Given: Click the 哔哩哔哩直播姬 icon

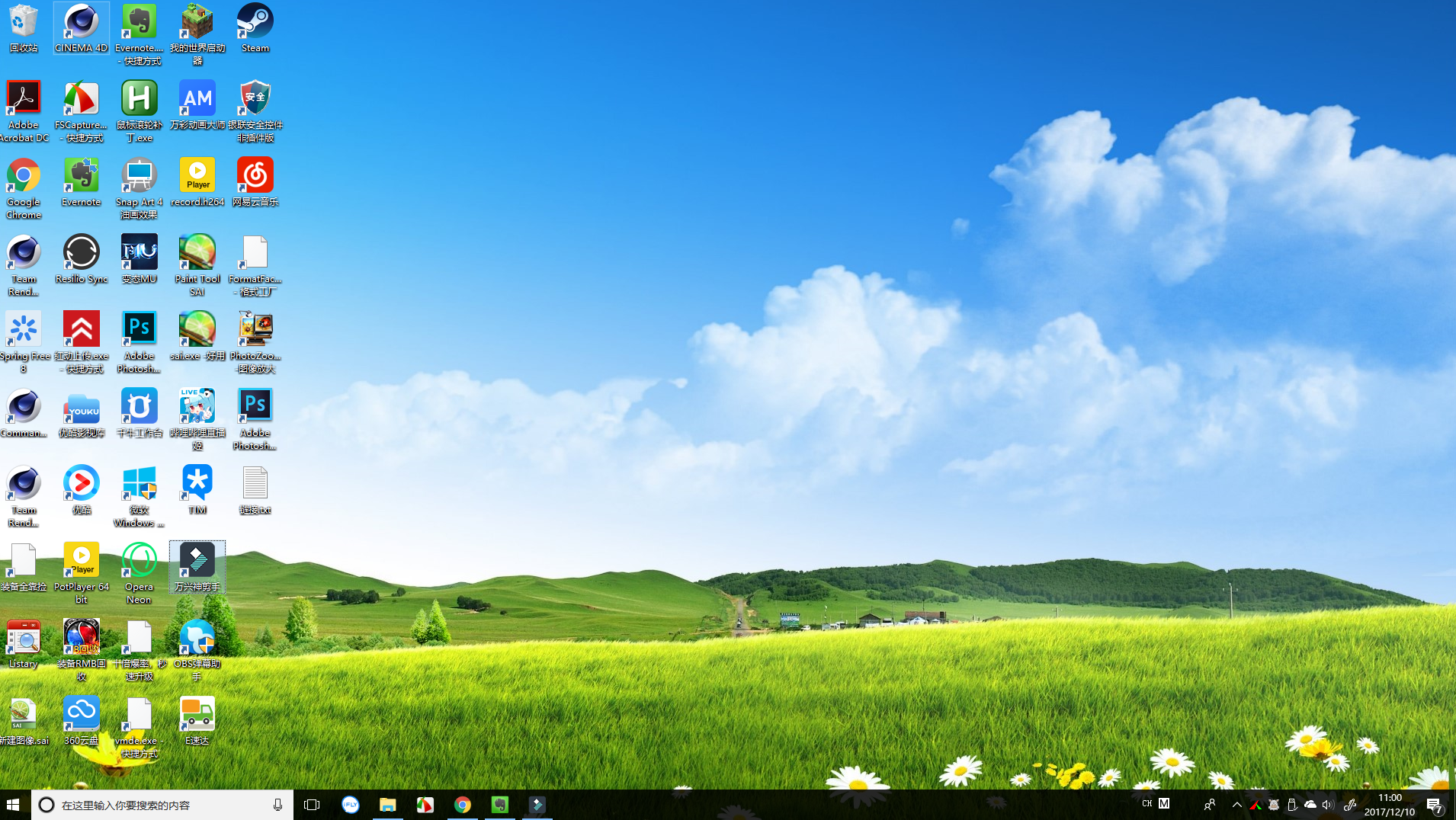Looking at the screenshot, I should [197, 420].
